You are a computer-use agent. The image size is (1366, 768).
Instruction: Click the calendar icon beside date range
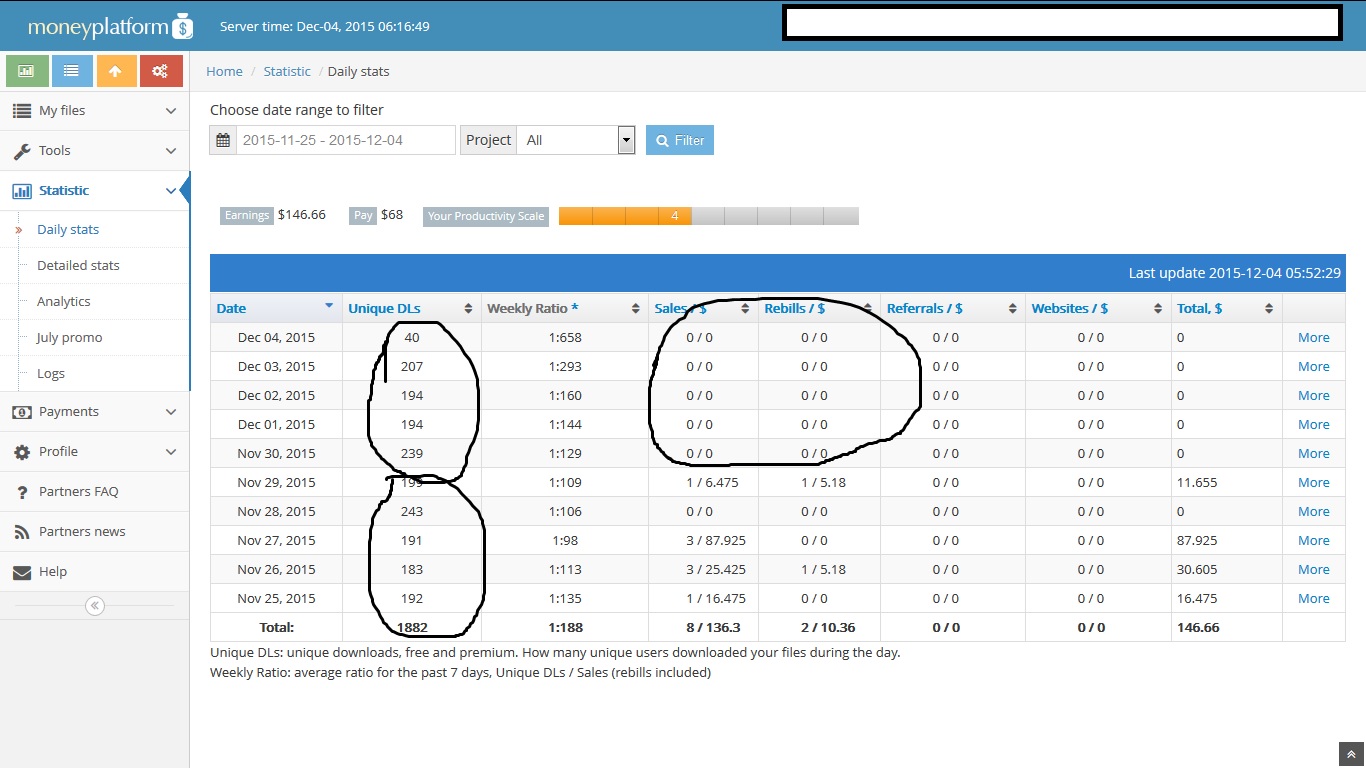coord(223,140)
